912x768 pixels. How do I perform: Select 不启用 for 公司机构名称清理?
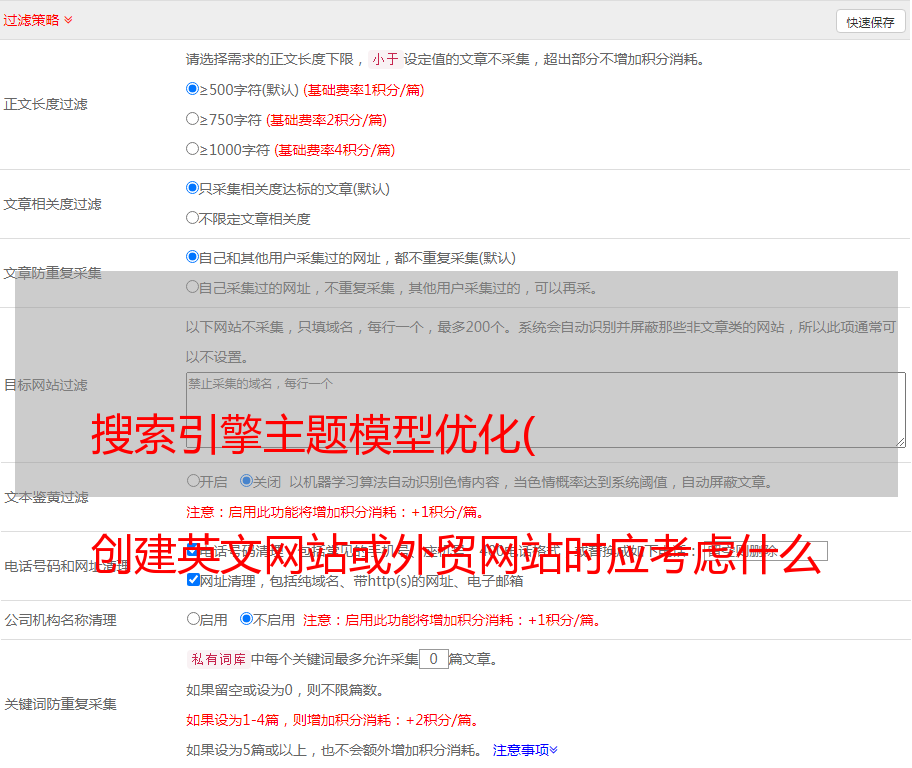(x=247, y=619)
